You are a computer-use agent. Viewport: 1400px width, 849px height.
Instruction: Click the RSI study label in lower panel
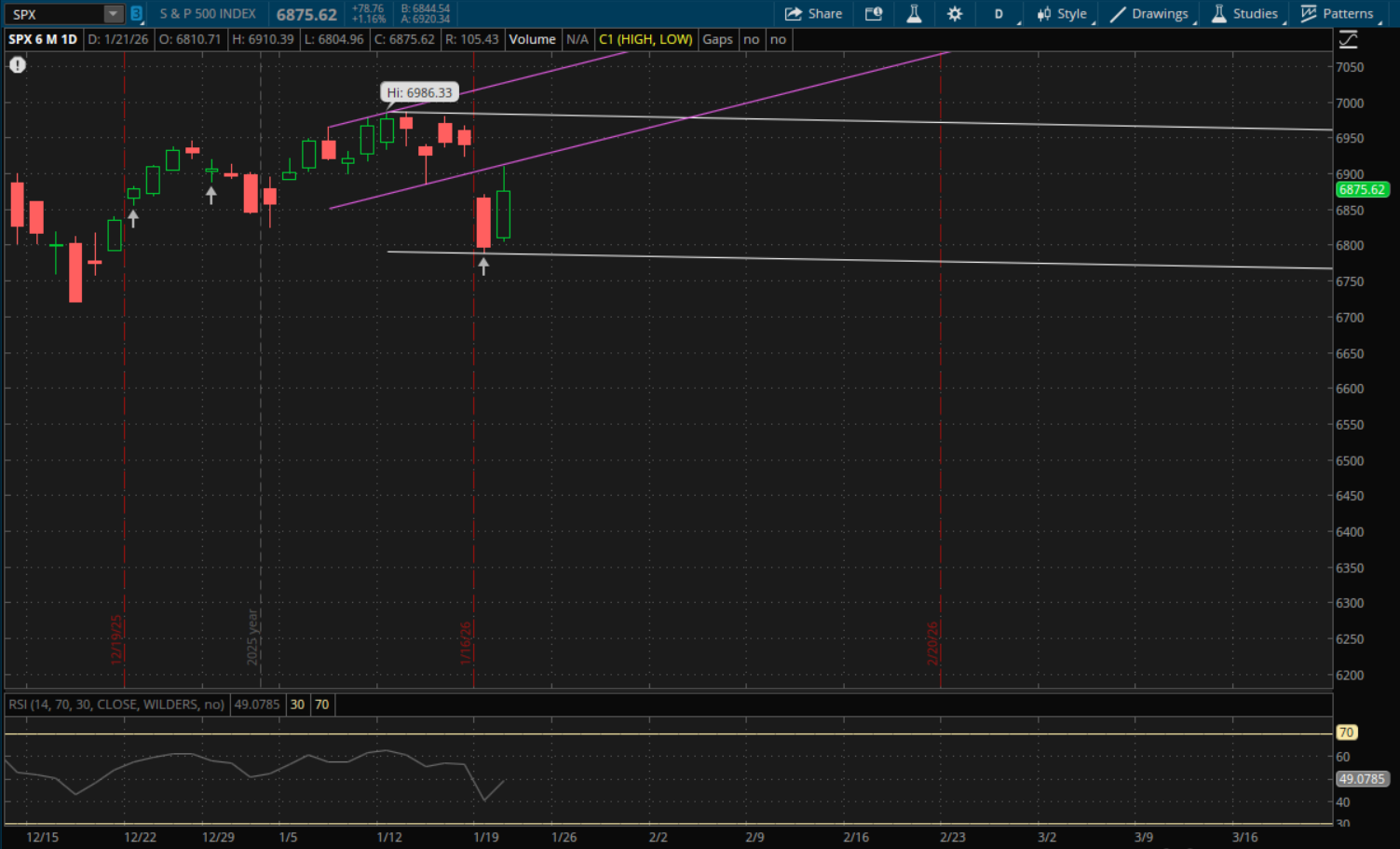click(116, 705)
